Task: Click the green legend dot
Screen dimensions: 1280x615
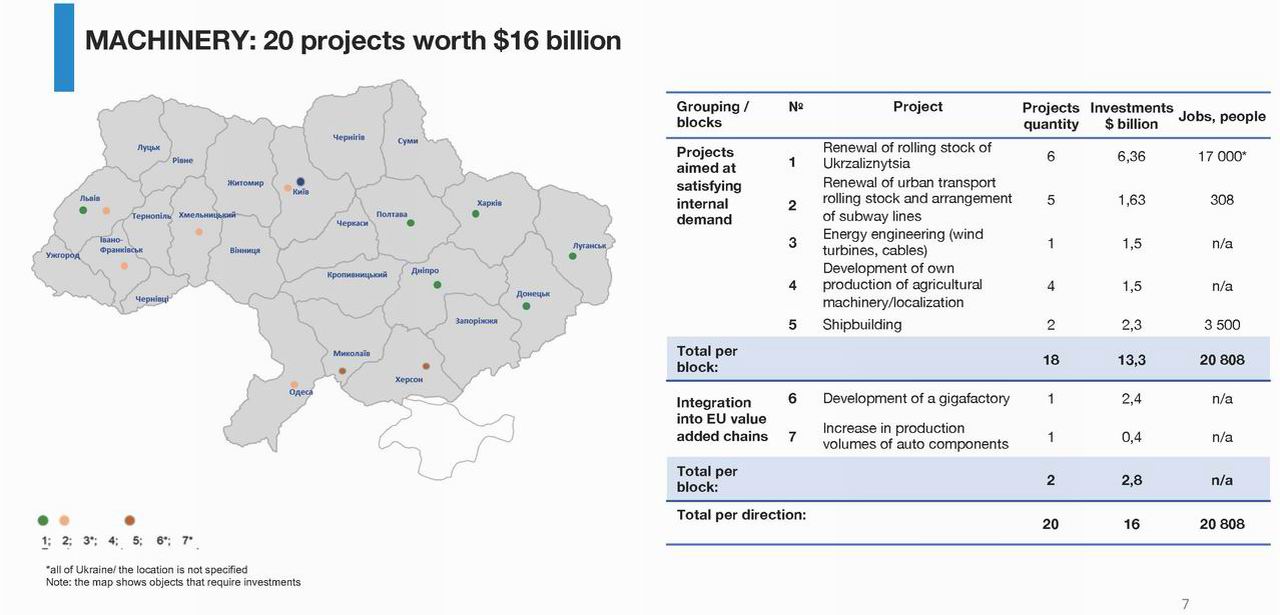Action: (42, 520)
